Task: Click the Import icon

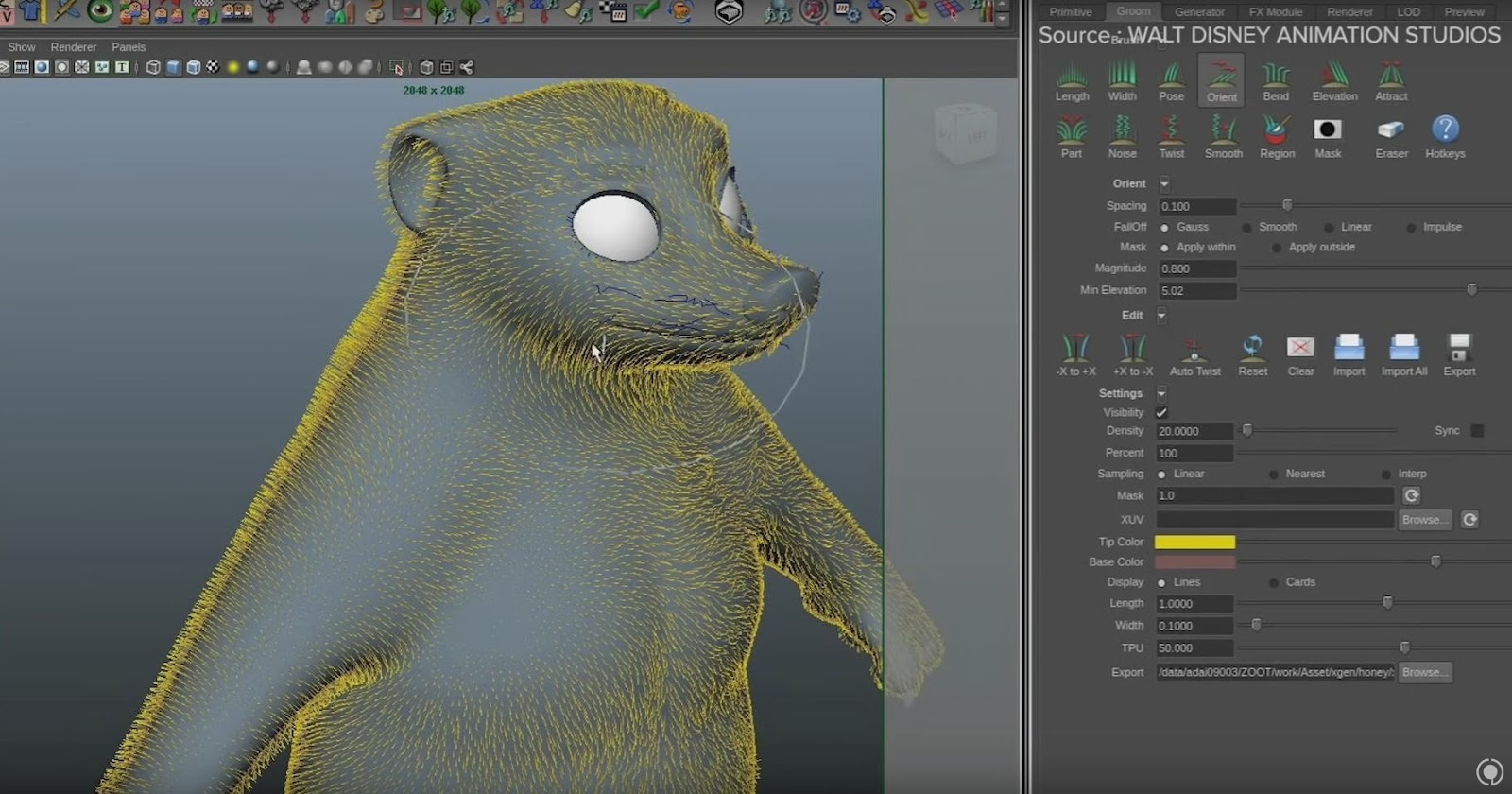Action: pos(1349,355)
